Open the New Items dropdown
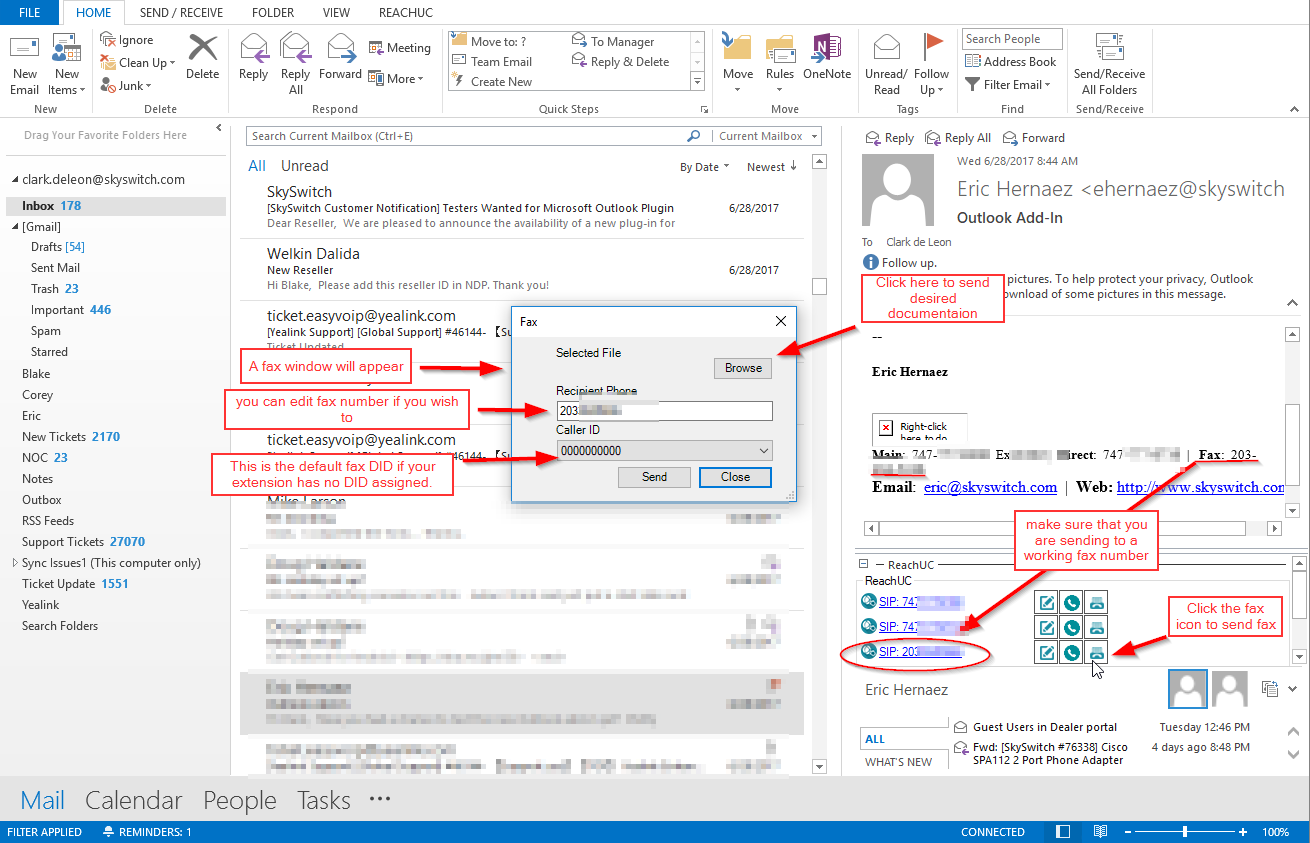The image size is (1310, 843). point(67,65)
